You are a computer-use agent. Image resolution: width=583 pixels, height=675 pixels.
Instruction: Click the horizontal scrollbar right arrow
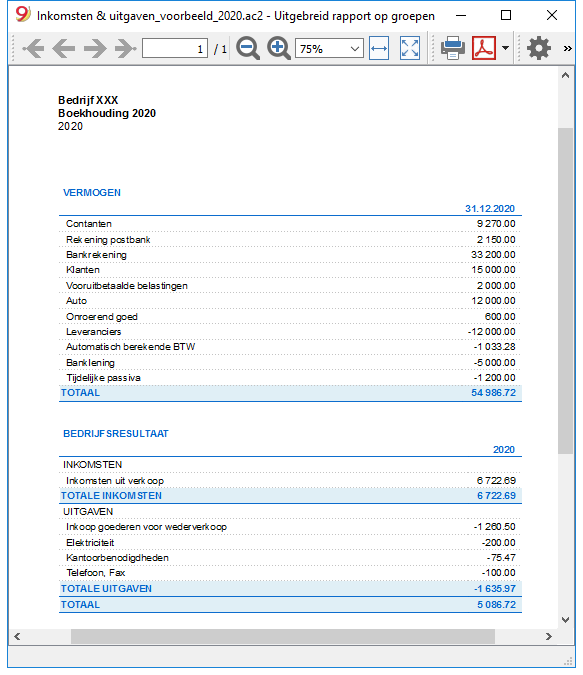(x=549, y=636)
